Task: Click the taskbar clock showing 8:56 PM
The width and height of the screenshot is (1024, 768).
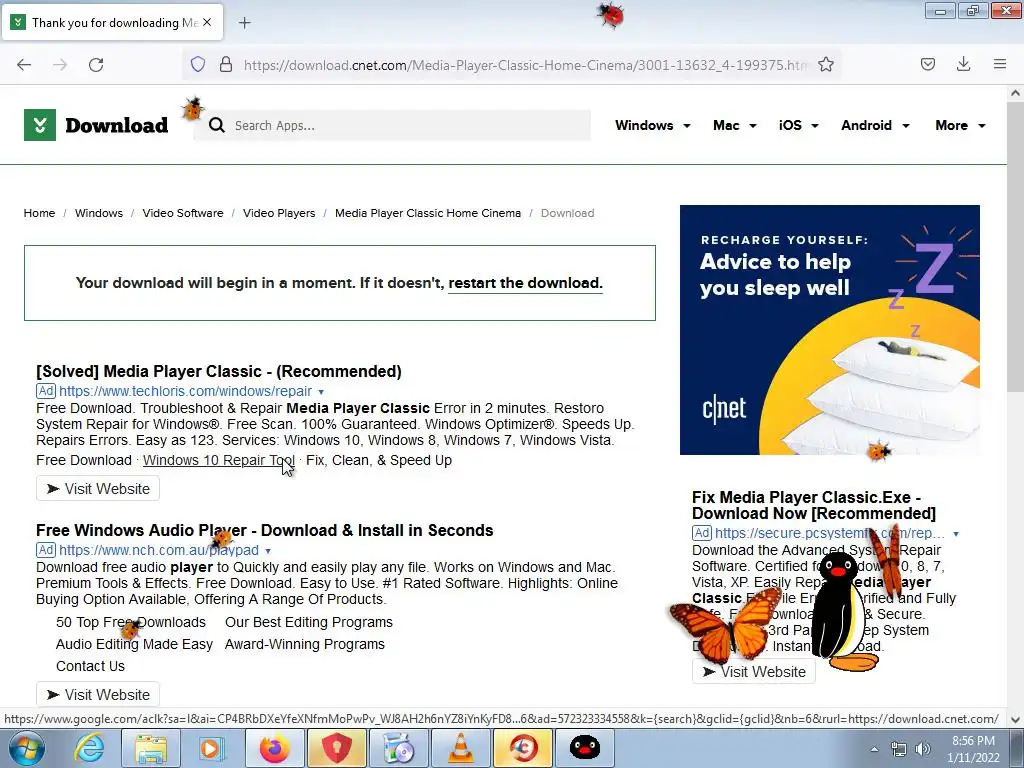Action: [x=973, y=749]
